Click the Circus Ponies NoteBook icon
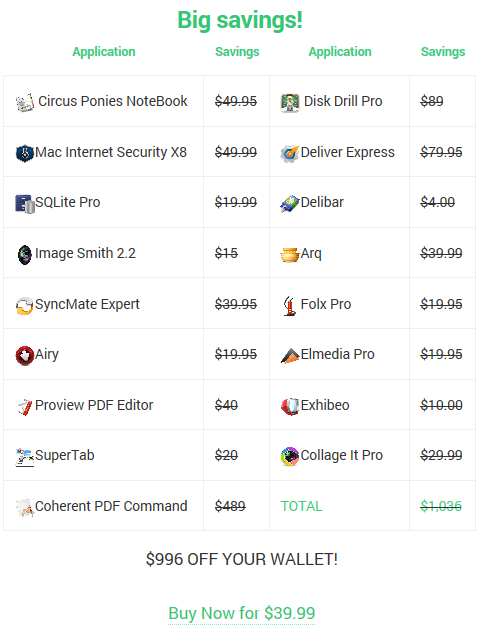This screenshot has height=636, width=498. point(25,102)
